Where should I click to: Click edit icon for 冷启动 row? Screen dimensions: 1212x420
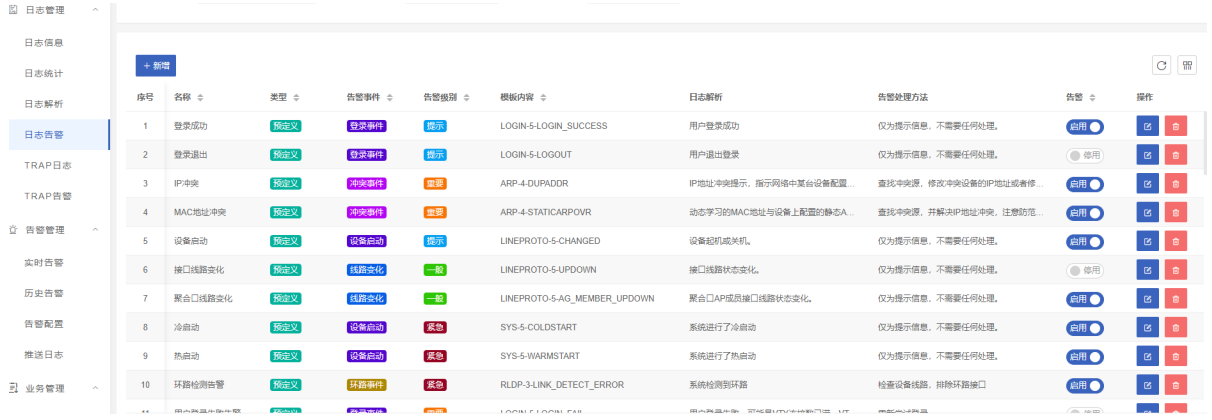click(1147, 327)
